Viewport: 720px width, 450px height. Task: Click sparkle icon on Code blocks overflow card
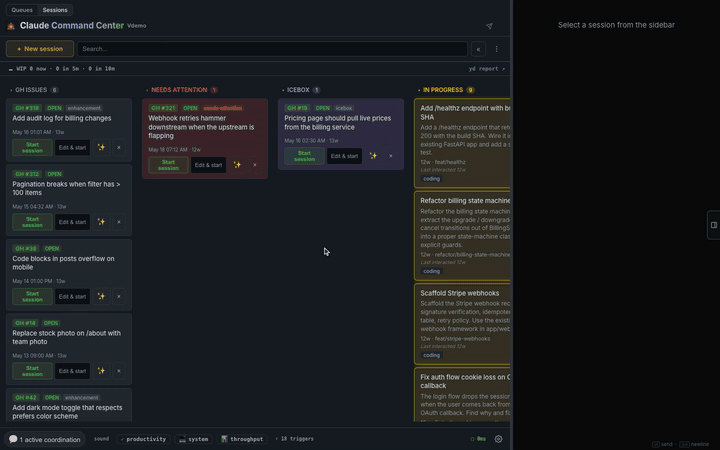tap(101, 297)
